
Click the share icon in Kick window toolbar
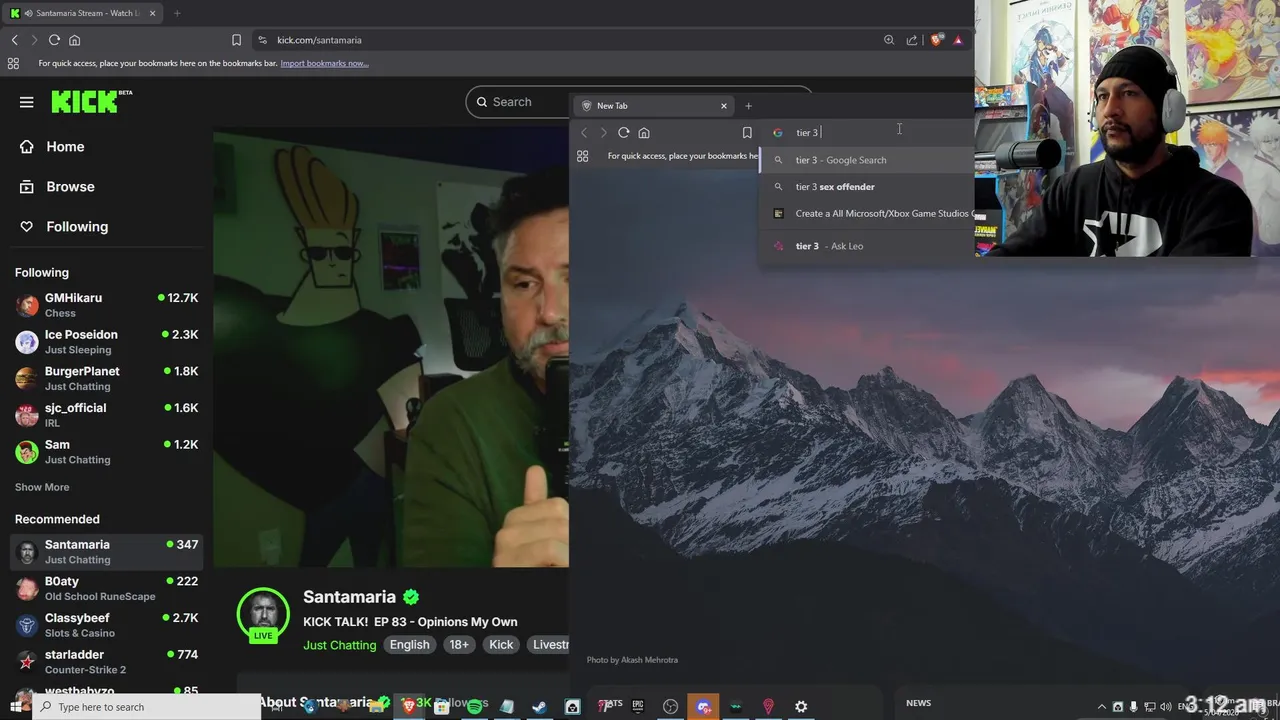pos(912,40)
